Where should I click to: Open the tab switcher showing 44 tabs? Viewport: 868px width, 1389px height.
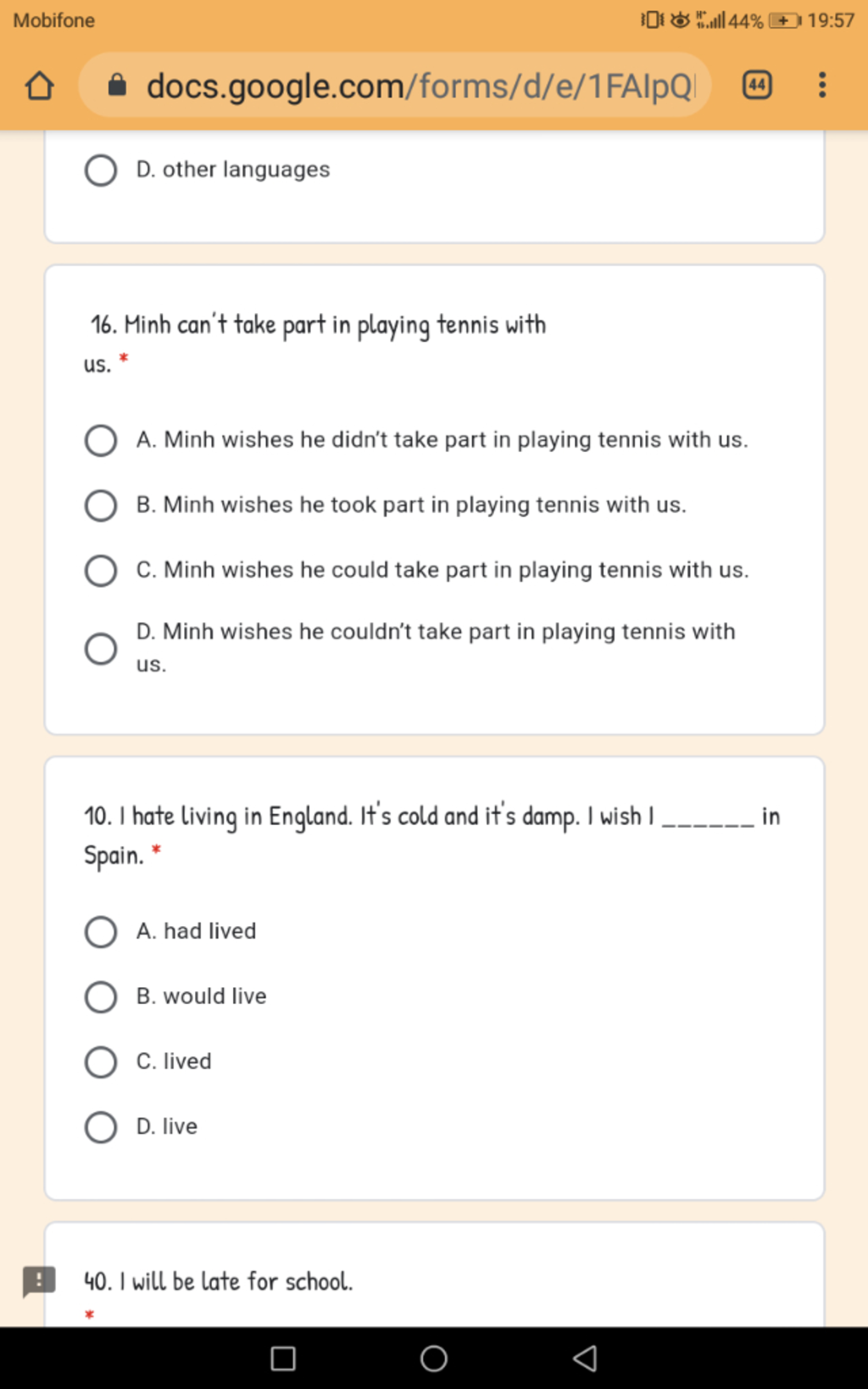click(757, 85)
